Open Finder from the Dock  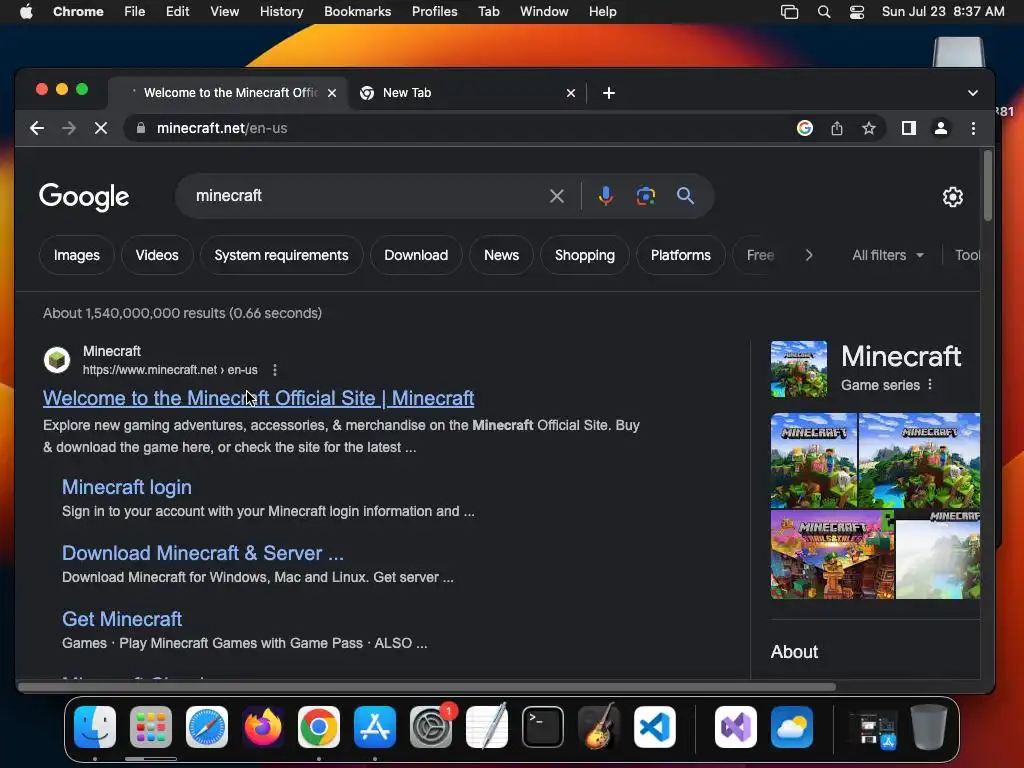pyautogui.click(x=95, y=727)
